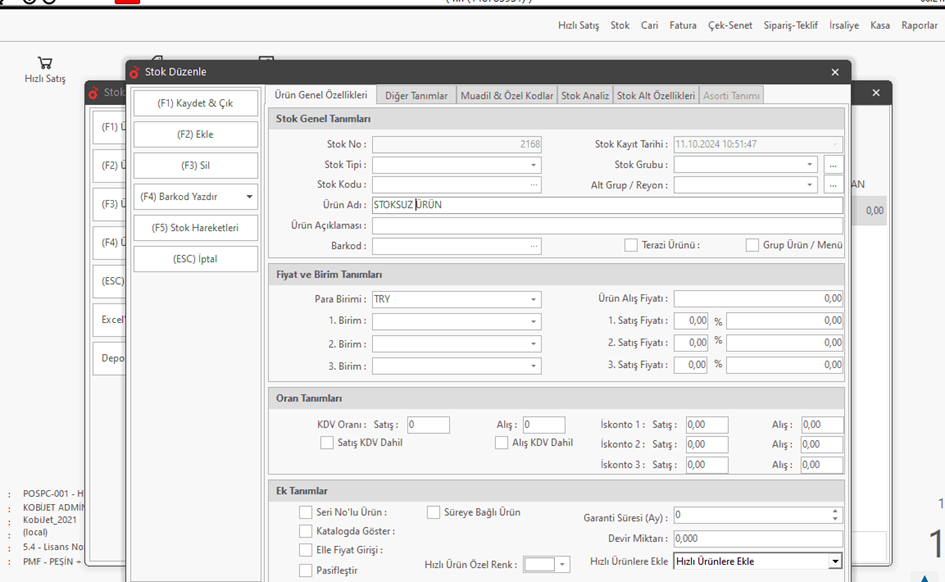Open Stok Kayıt Tarihi date dropdown
945x582 pixels.
pyautogui.click(x=835, y=145)
